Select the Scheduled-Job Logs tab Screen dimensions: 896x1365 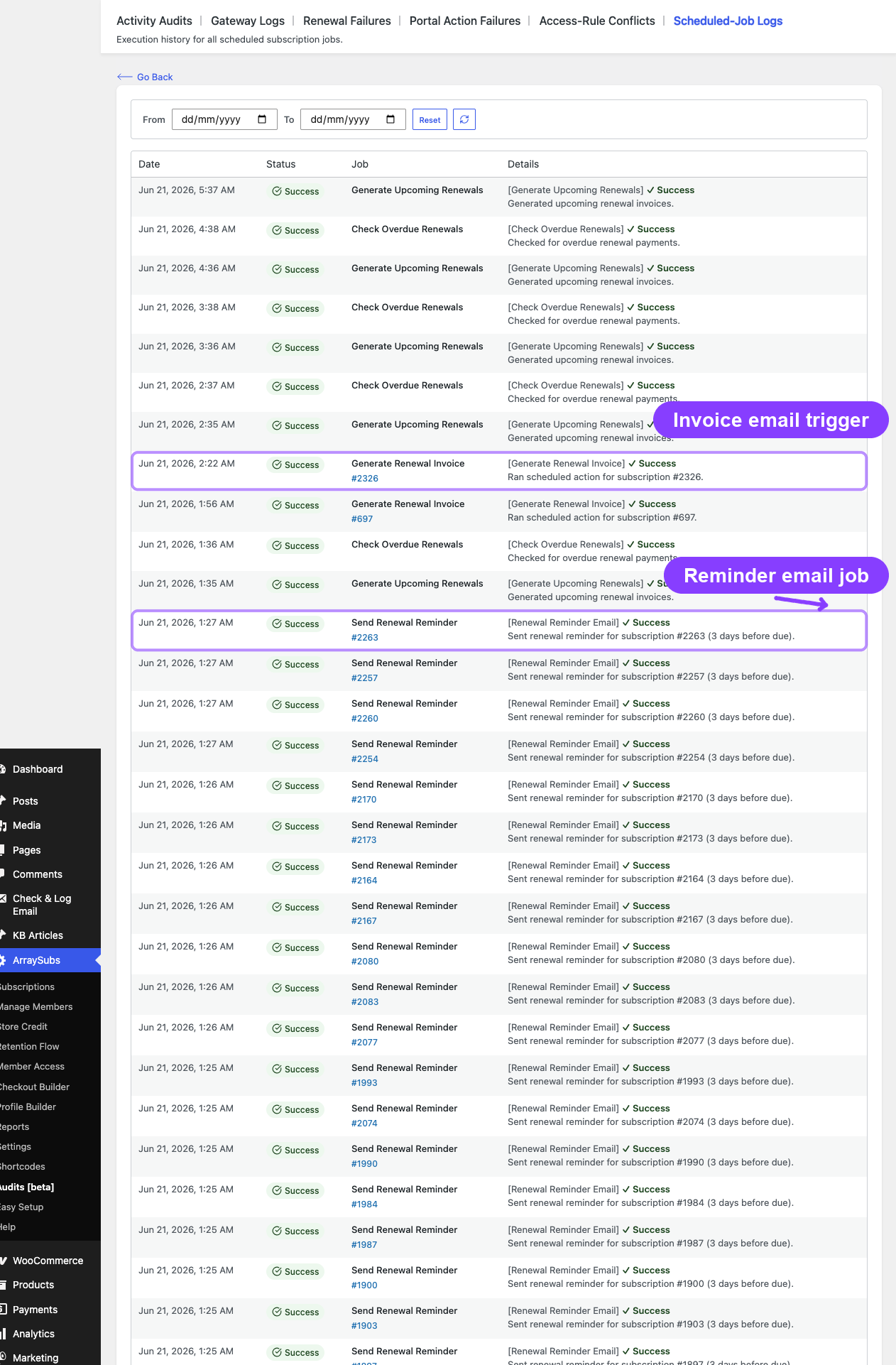[728, 21]
